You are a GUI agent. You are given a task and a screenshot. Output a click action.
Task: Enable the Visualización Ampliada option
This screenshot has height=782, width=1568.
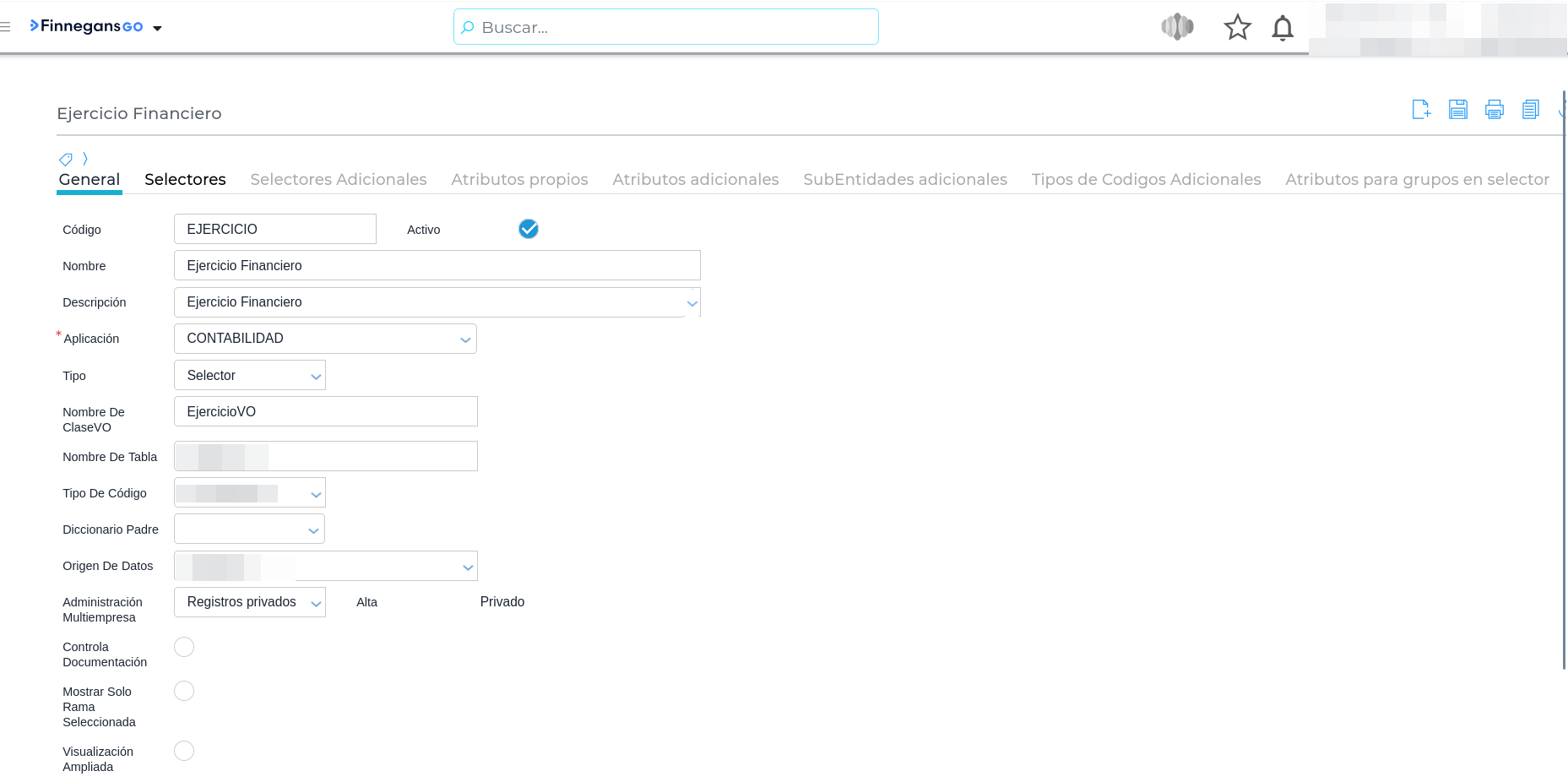tap(184, 751)
